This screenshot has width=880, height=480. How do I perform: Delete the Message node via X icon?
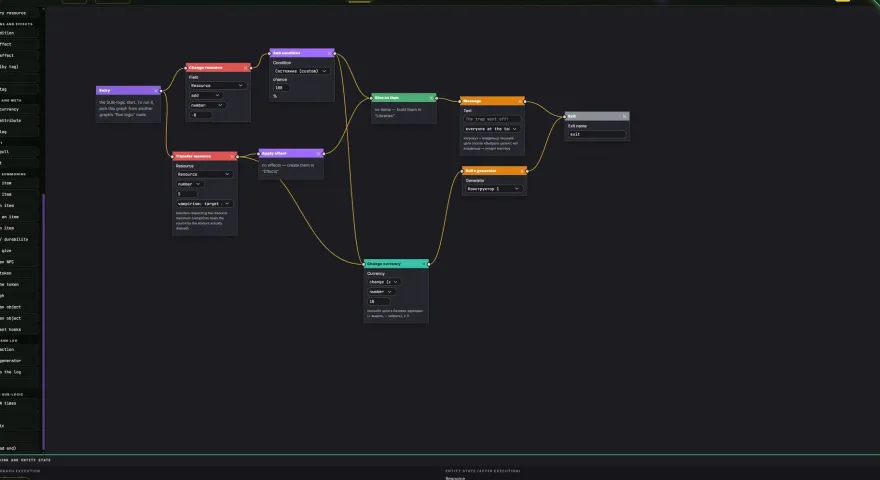coord(520,101)
